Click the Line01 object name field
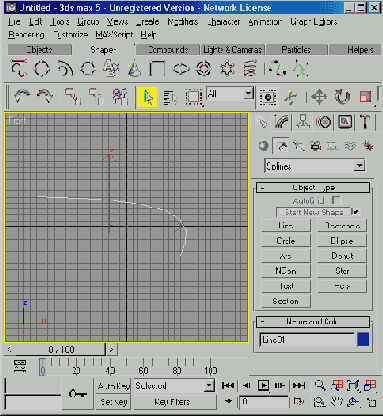 307,340
